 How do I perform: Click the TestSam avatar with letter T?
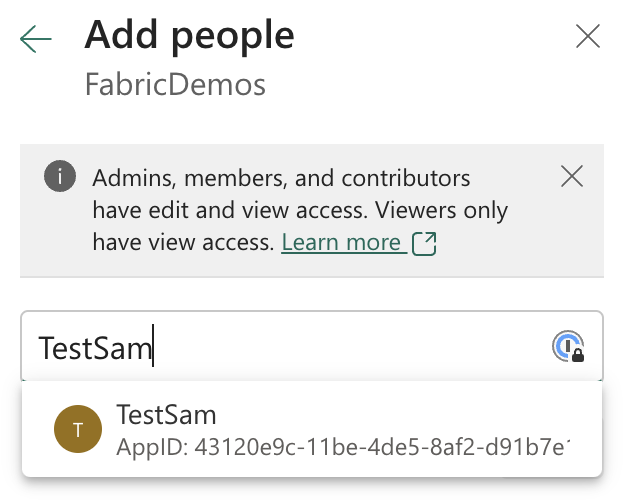click(78, 429)
